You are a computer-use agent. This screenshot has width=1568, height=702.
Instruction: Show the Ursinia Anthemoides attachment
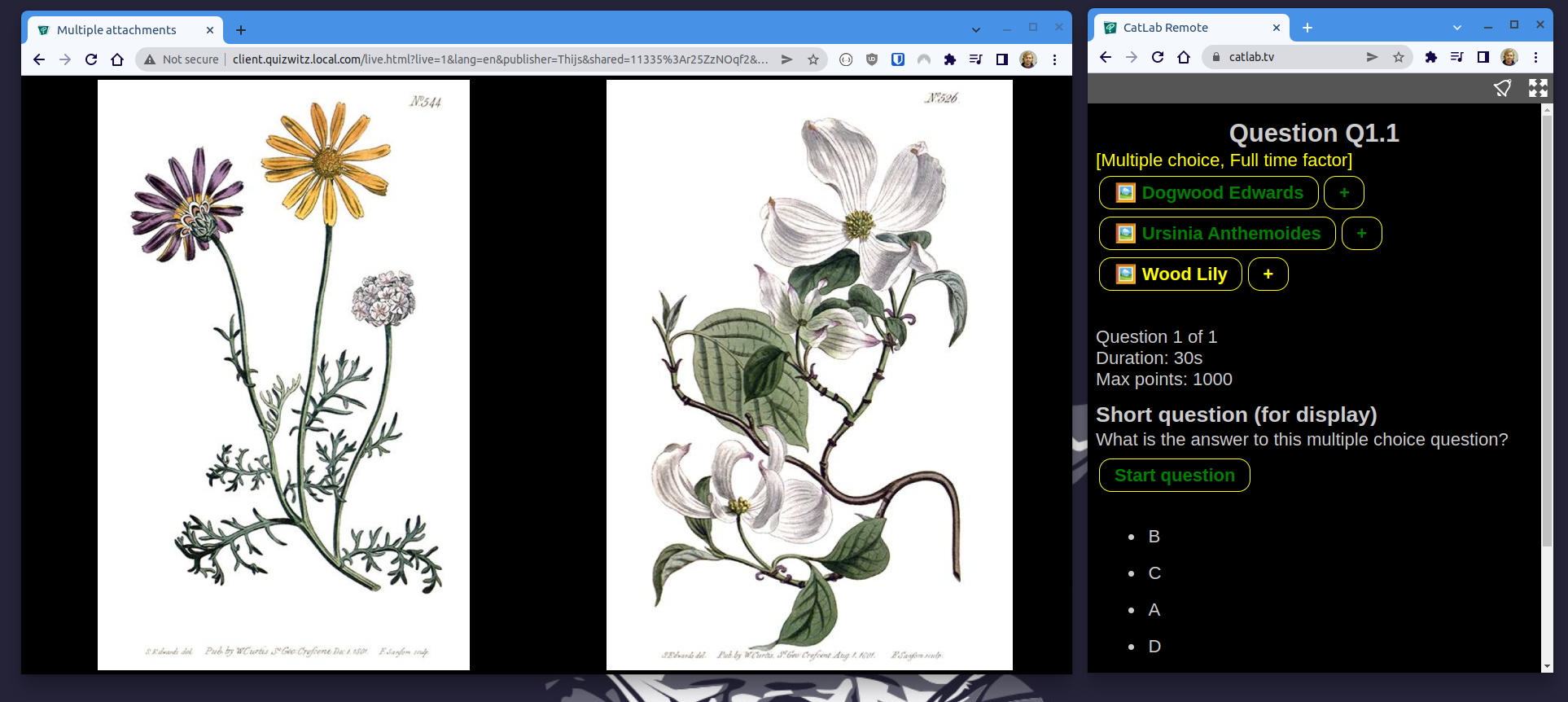1217,234
